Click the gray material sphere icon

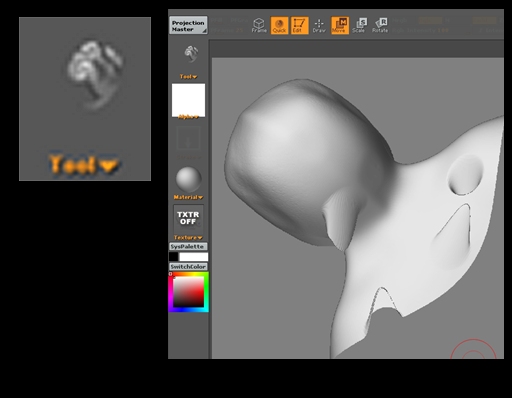tap(188, 179)
